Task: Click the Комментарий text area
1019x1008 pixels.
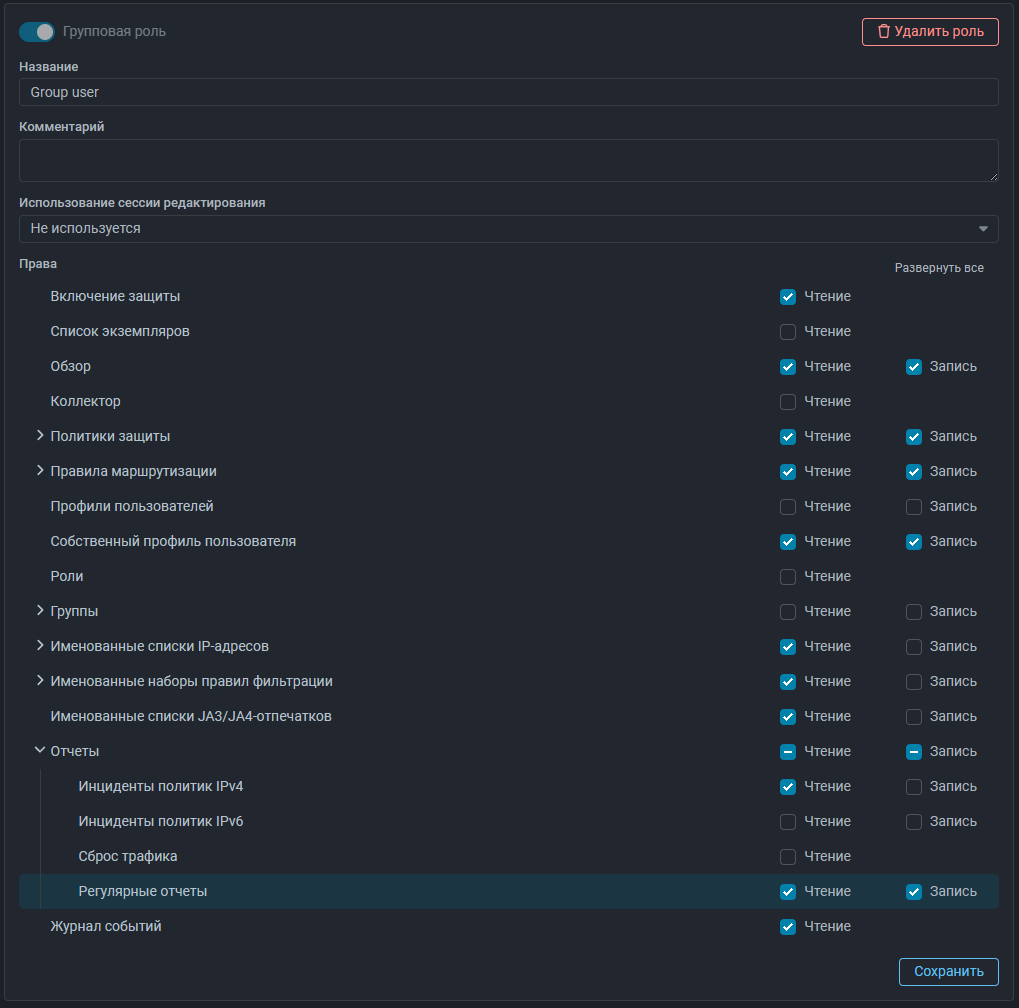Action: tap(508, 160)
